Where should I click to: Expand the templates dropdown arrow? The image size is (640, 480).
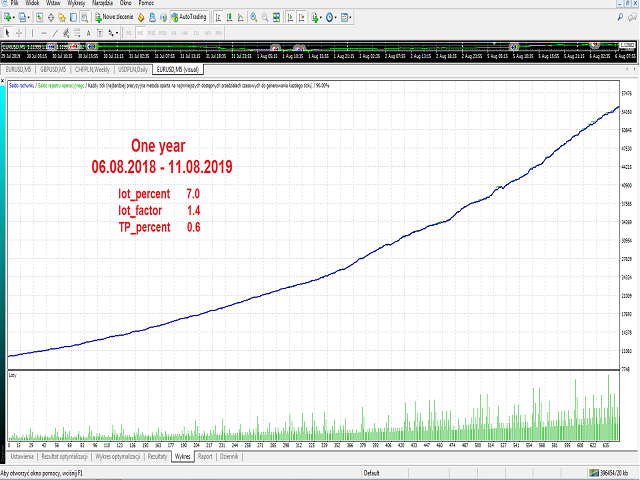tap(350, 18)
